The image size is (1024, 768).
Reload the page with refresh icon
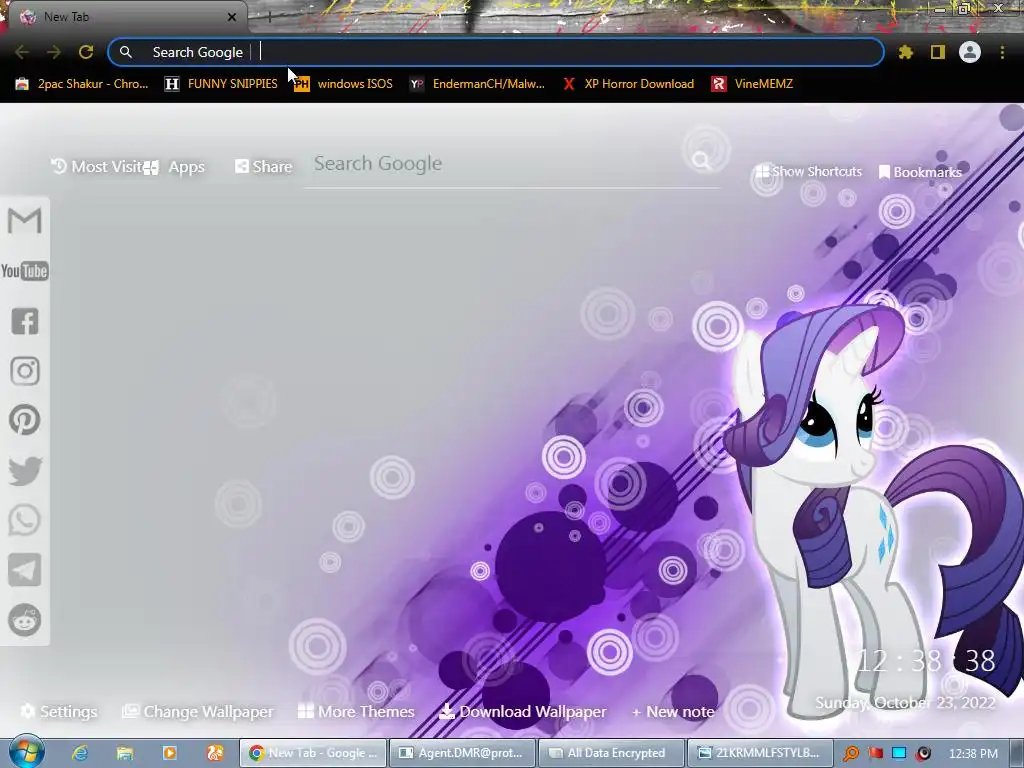[86, 52]
